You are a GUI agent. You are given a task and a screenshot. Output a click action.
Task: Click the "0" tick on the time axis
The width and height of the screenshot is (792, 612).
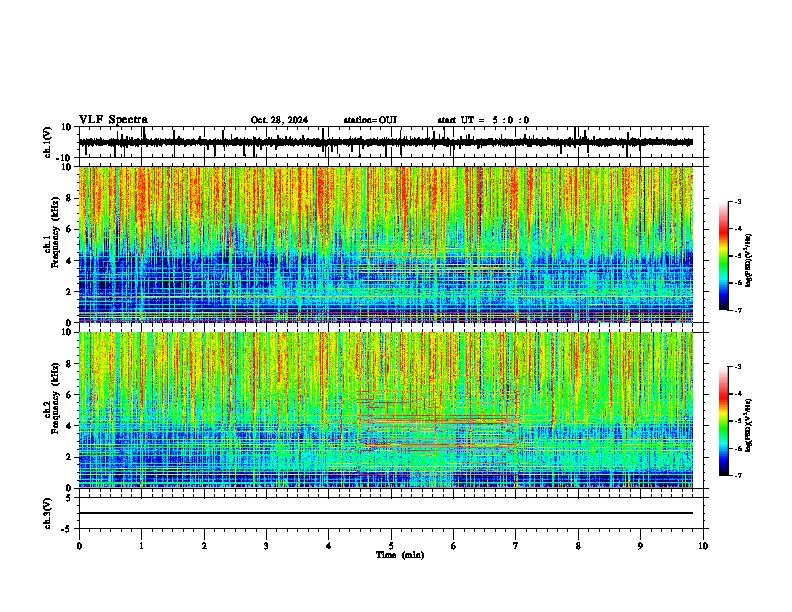click(79, 546)
